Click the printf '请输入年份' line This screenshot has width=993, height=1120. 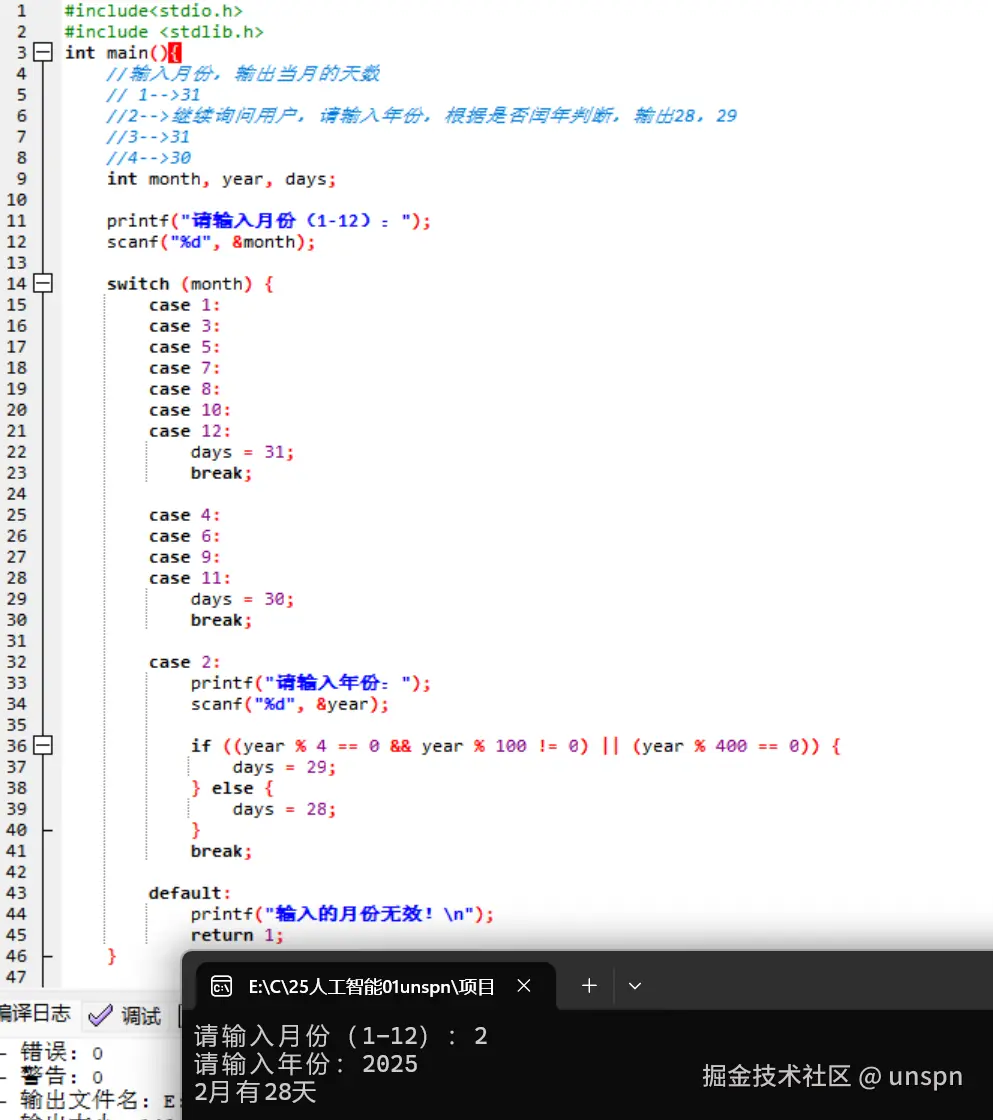(311, 683)
